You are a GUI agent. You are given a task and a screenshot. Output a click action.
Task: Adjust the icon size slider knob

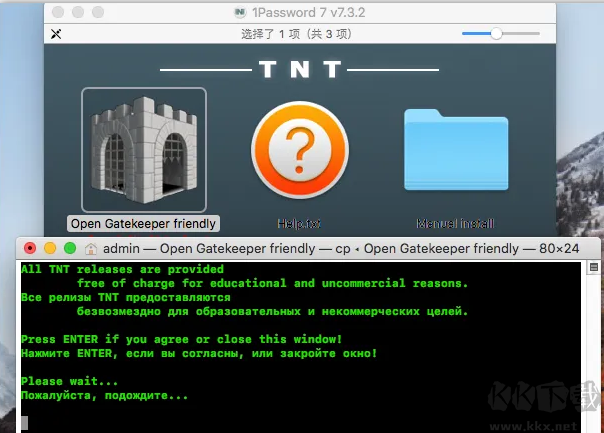496,34
